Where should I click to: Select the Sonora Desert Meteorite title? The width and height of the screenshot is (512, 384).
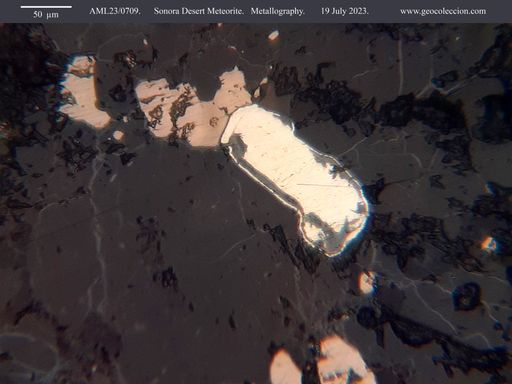click(199, 11)
